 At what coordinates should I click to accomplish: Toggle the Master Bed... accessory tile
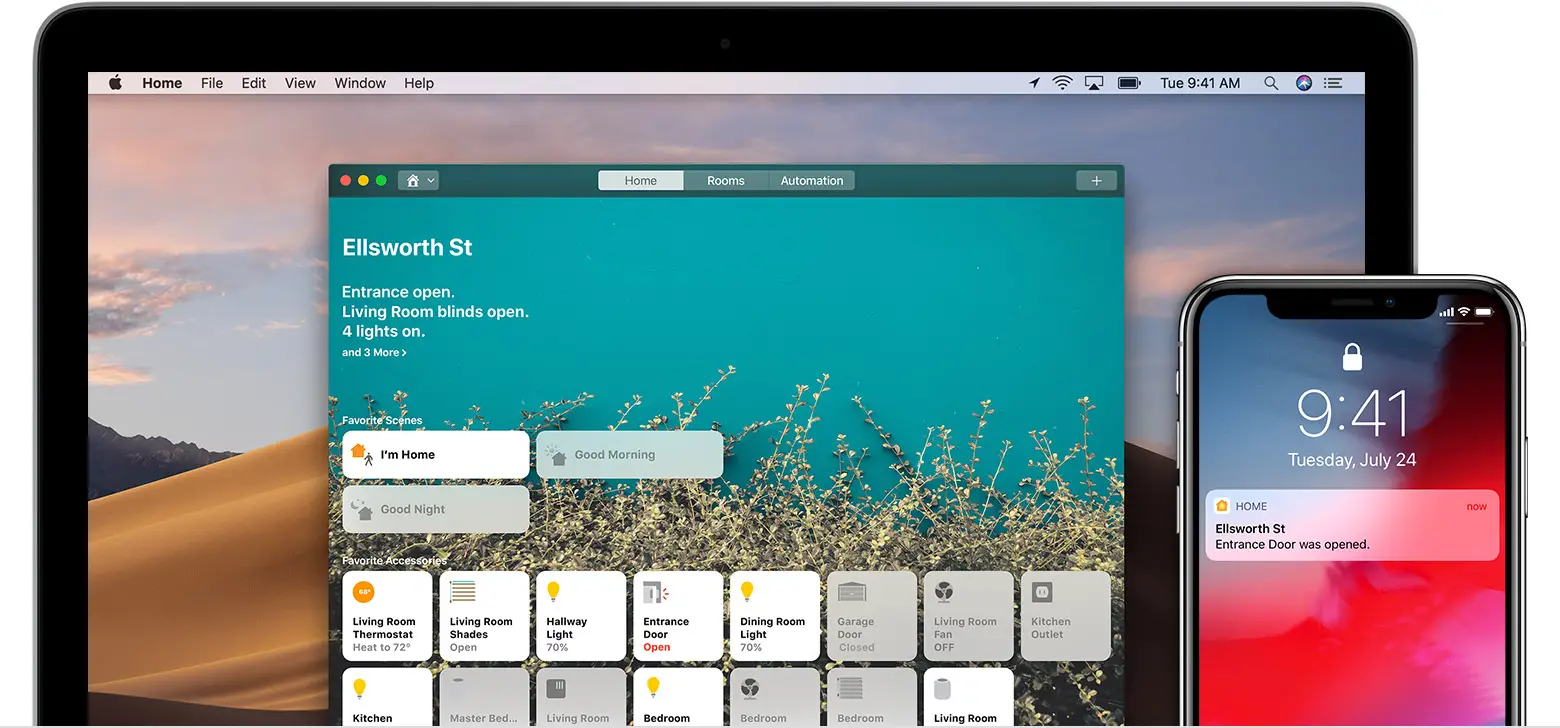484,698
